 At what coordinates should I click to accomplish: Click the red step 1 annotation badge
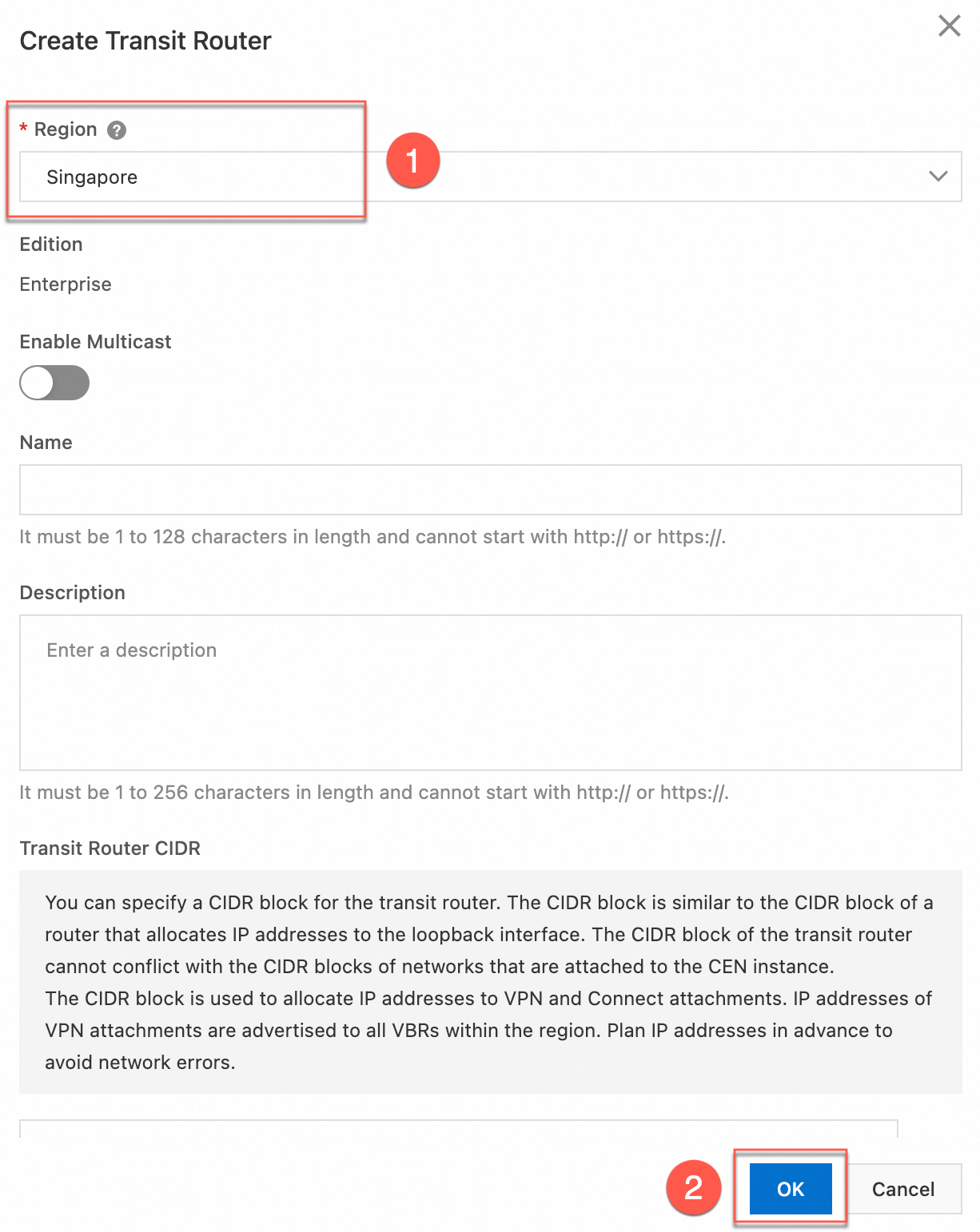click(x=412, y=161)
